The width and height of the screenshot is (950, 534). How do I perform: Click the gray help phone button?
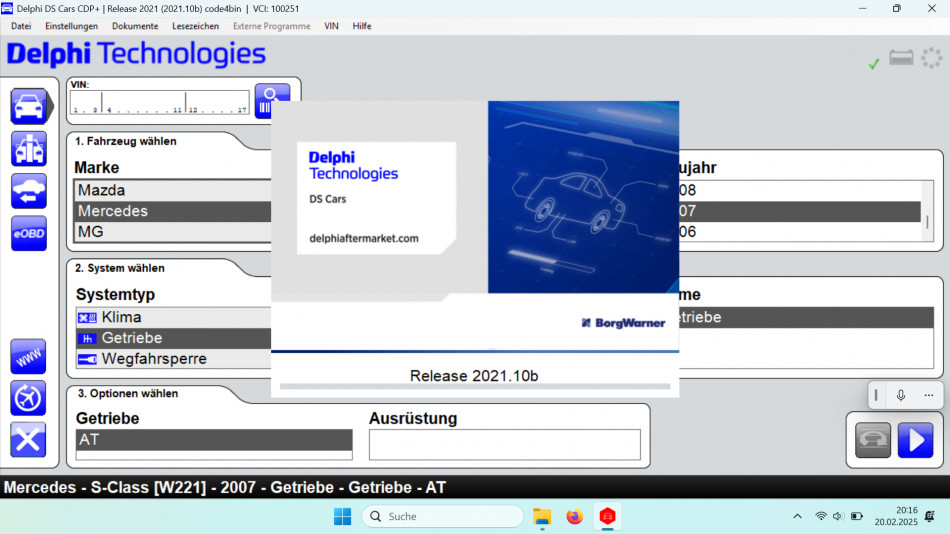[x=872, y=440]
